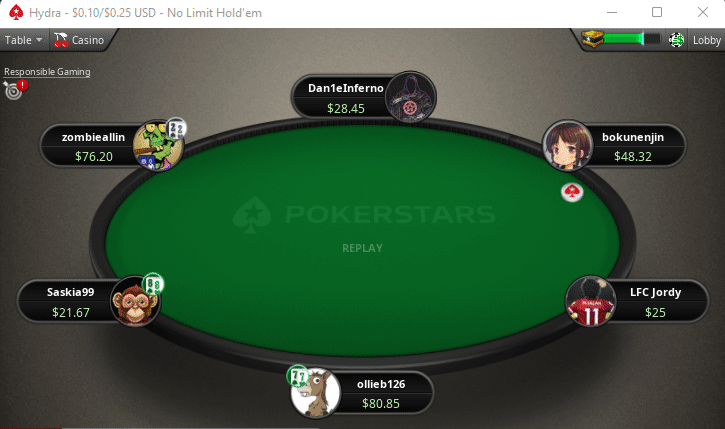Open the treasure chest rewards icon

(x=592, y=39)
